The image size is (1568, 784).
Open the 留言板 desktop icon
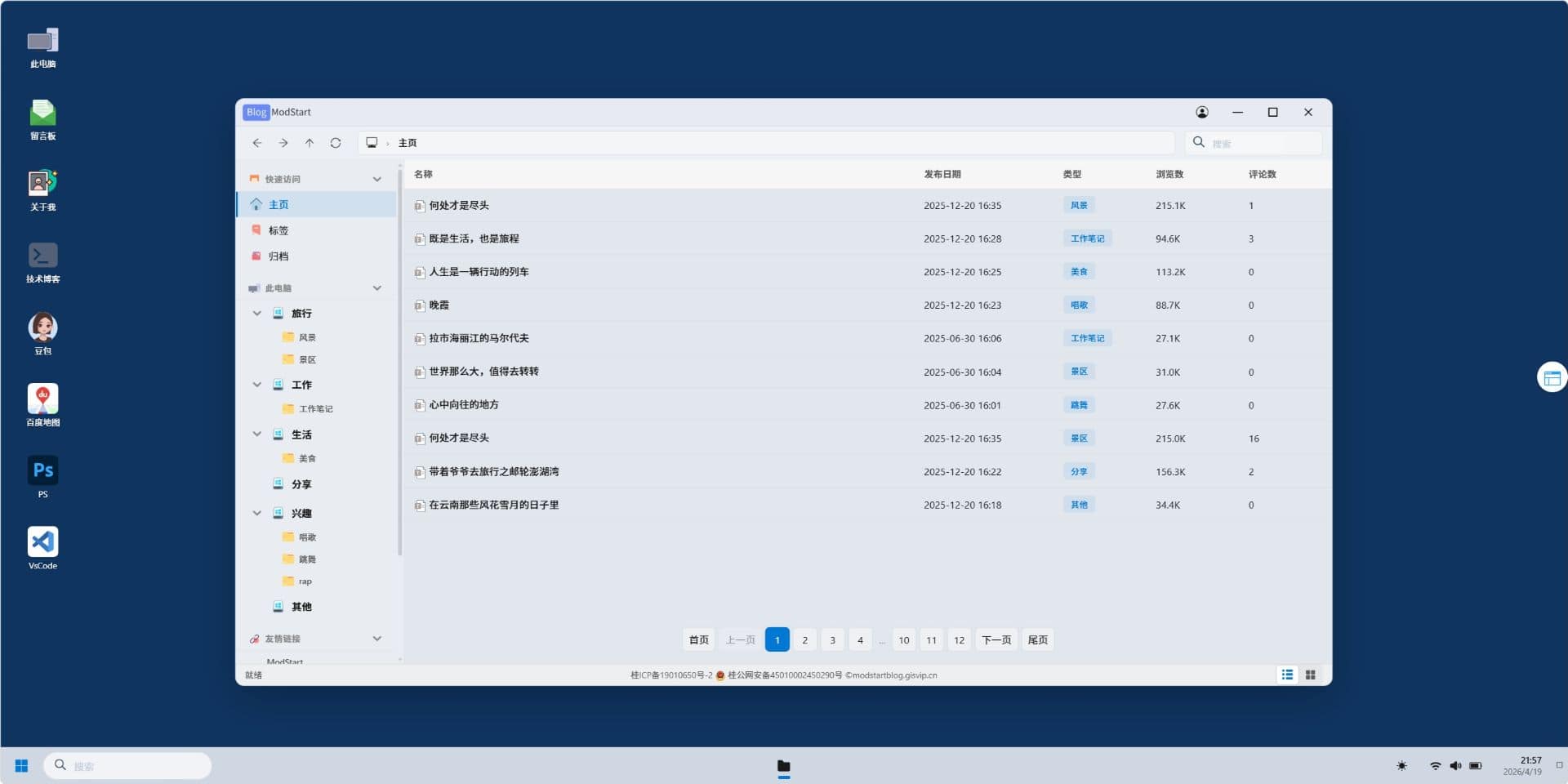coord(42,119)
